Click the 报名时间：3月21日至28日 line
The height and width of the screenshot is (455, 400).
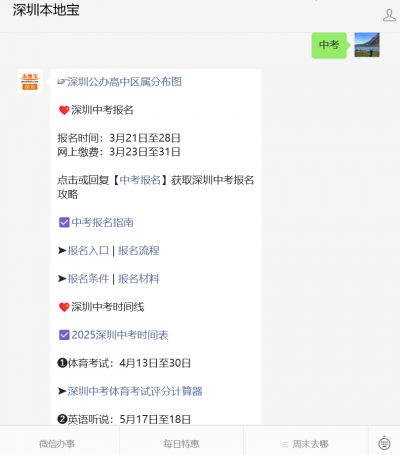tap(119, 138)
